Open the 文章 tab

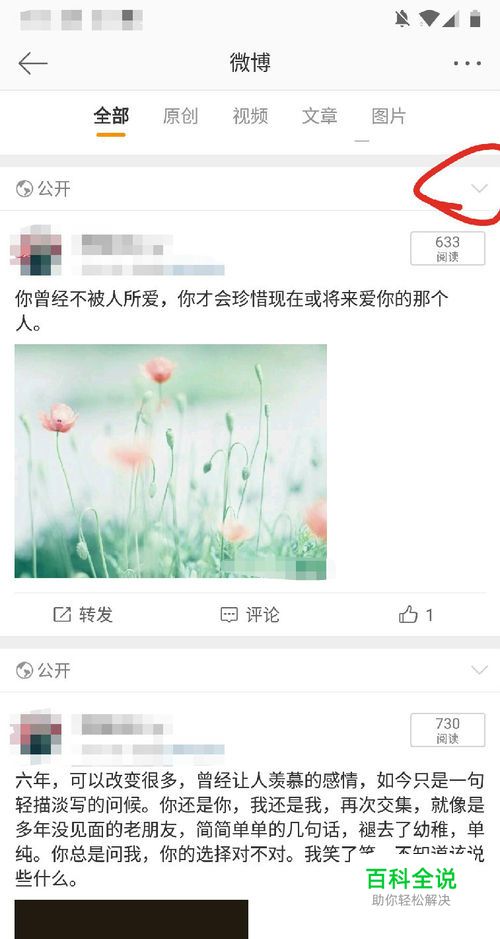(x=319, y=116)
